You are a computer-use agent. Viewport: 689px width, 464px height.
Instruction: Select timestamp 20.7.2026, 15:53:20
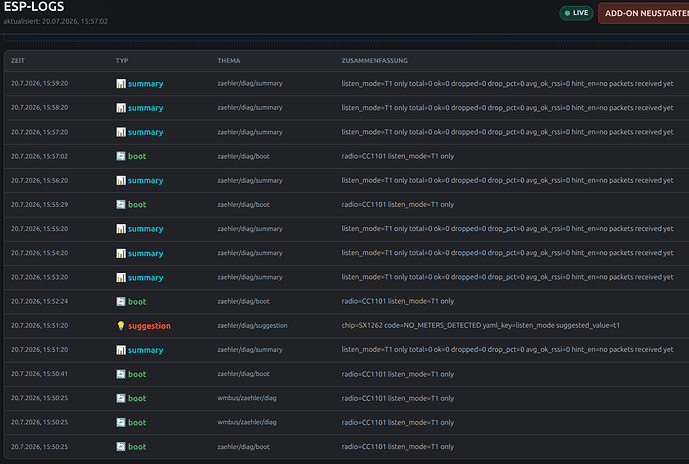coord(40,277)
